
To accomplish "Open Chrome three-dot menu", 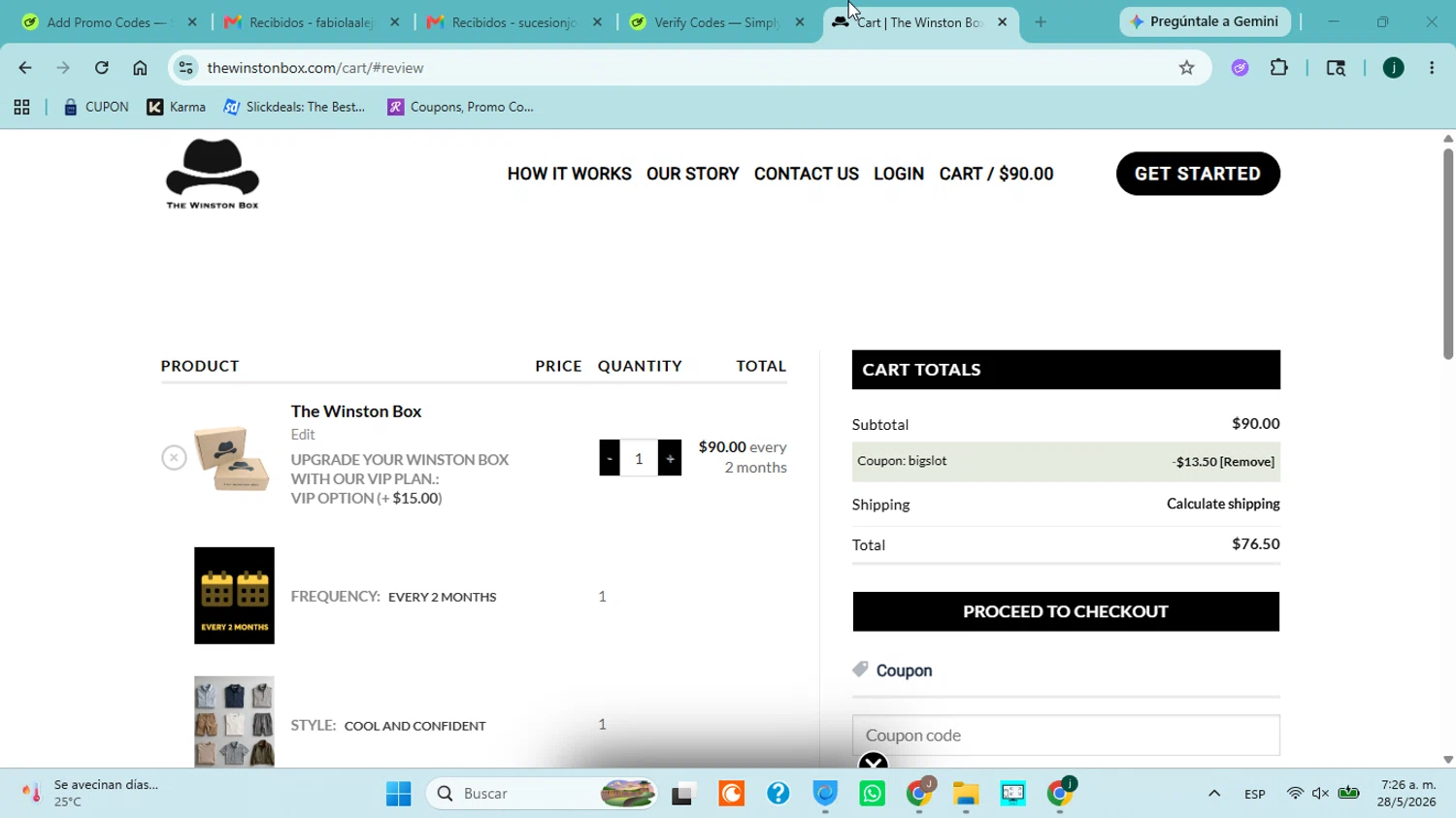I will (1432, 68).
